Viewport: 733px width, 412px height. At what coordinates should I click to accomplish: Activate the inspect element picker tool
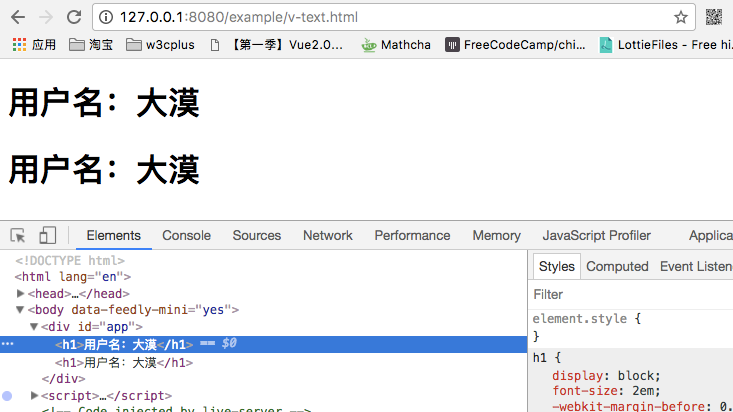(18, 235)
